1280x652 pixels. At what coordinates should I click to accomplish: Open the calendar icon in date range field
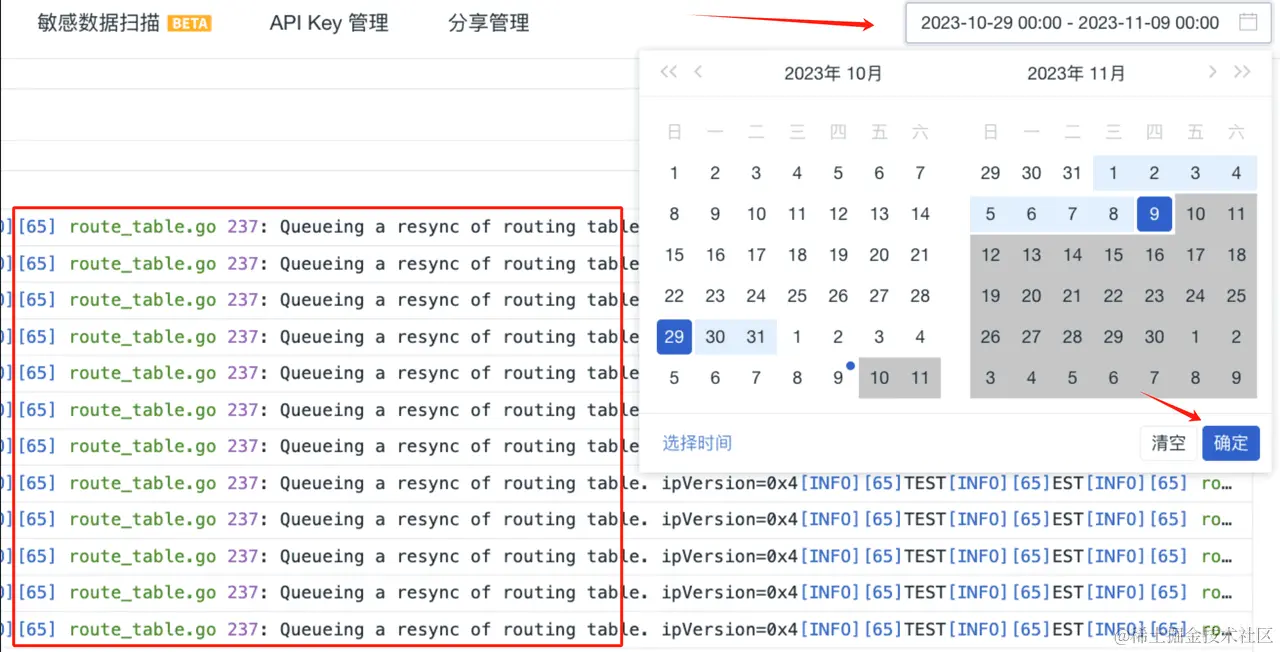1248,22
